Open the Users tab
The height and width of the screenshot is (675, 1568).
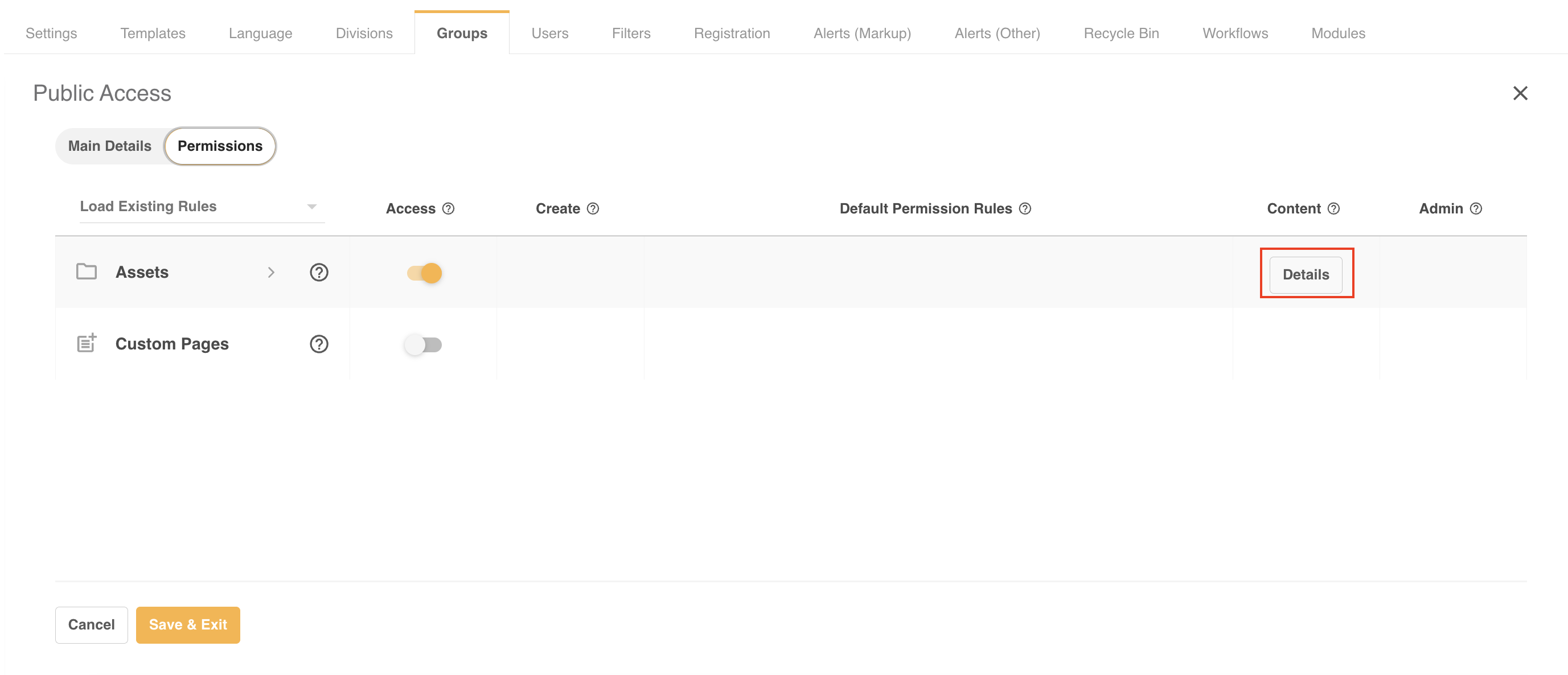549,34
